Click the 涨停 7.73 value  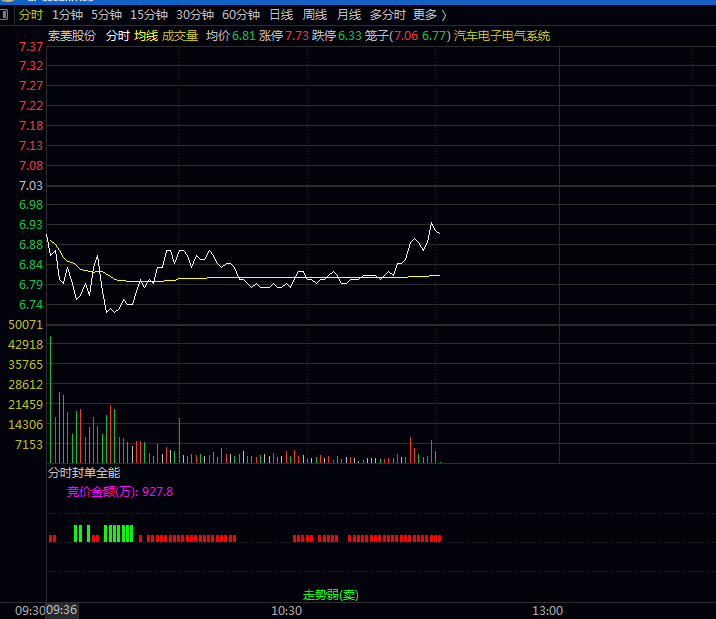(x=284, y=36)
